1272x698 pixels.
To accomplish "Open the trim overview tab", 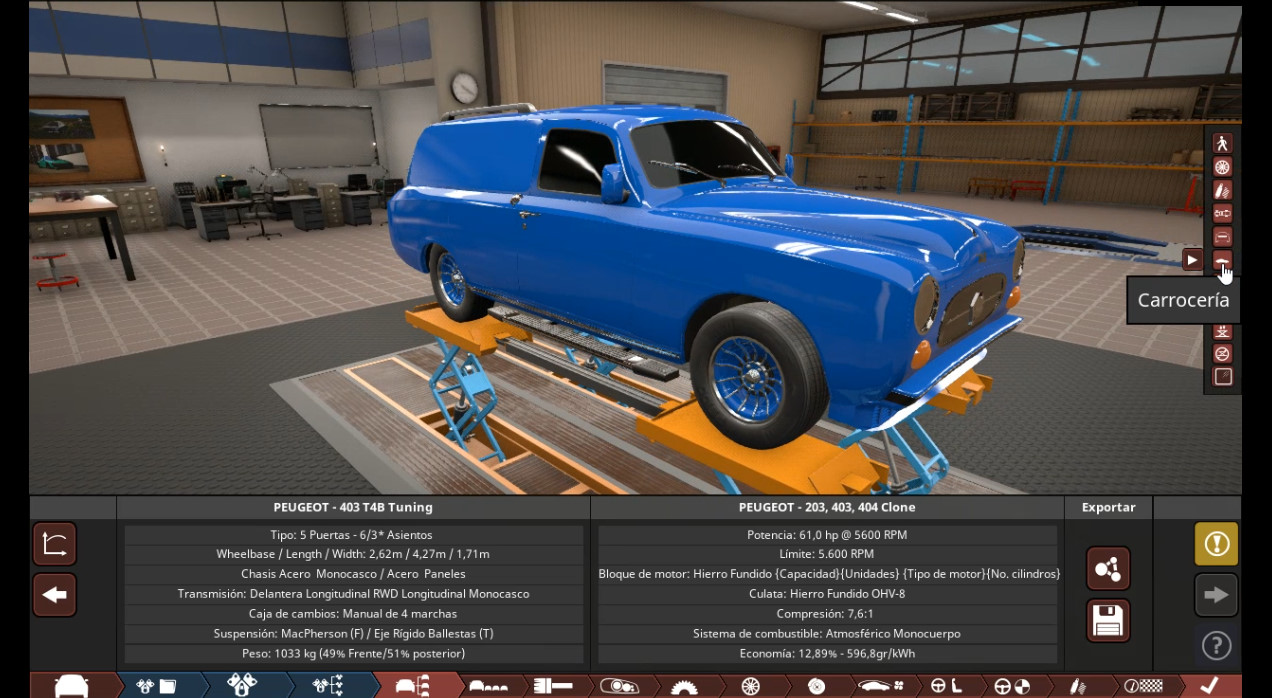I will coord(413,685).
